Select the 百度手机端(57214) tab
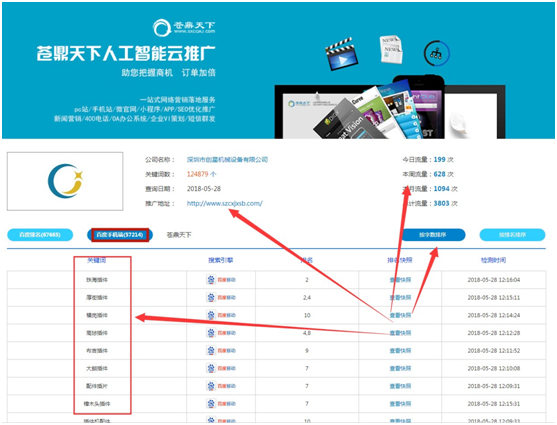The image size is (557, 425). coord(120,235)
